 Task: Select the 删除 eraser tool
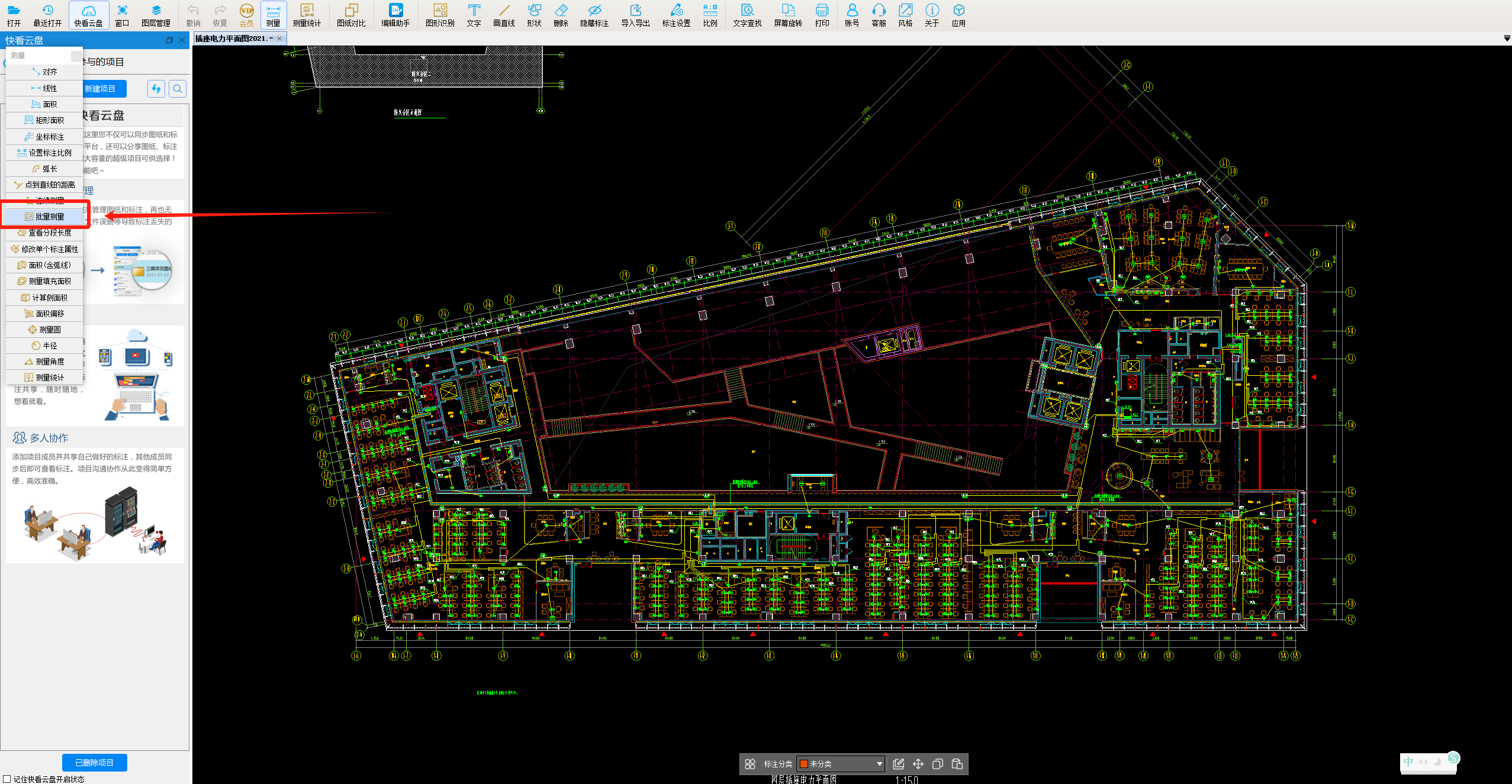tap(561, 15)
